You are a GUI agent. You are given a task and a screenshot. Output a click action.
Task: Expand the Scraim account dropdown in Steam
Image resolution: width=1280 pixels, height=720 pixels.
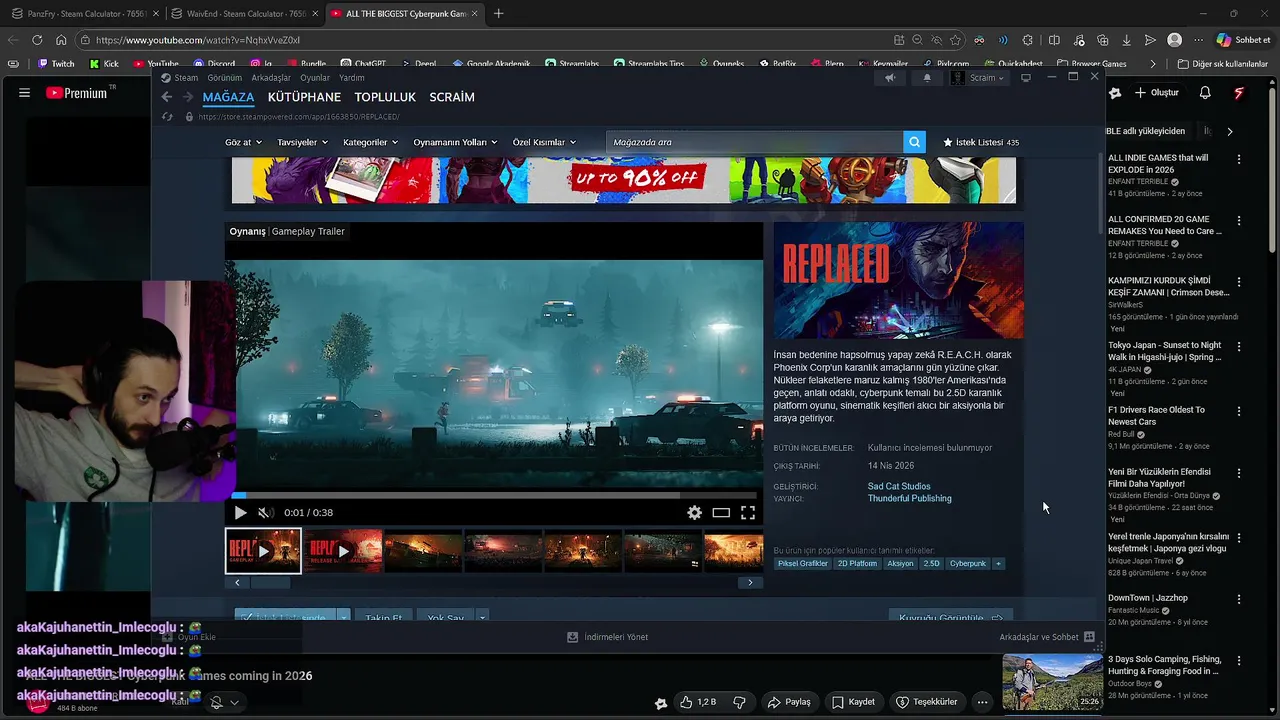click(978, 77)
